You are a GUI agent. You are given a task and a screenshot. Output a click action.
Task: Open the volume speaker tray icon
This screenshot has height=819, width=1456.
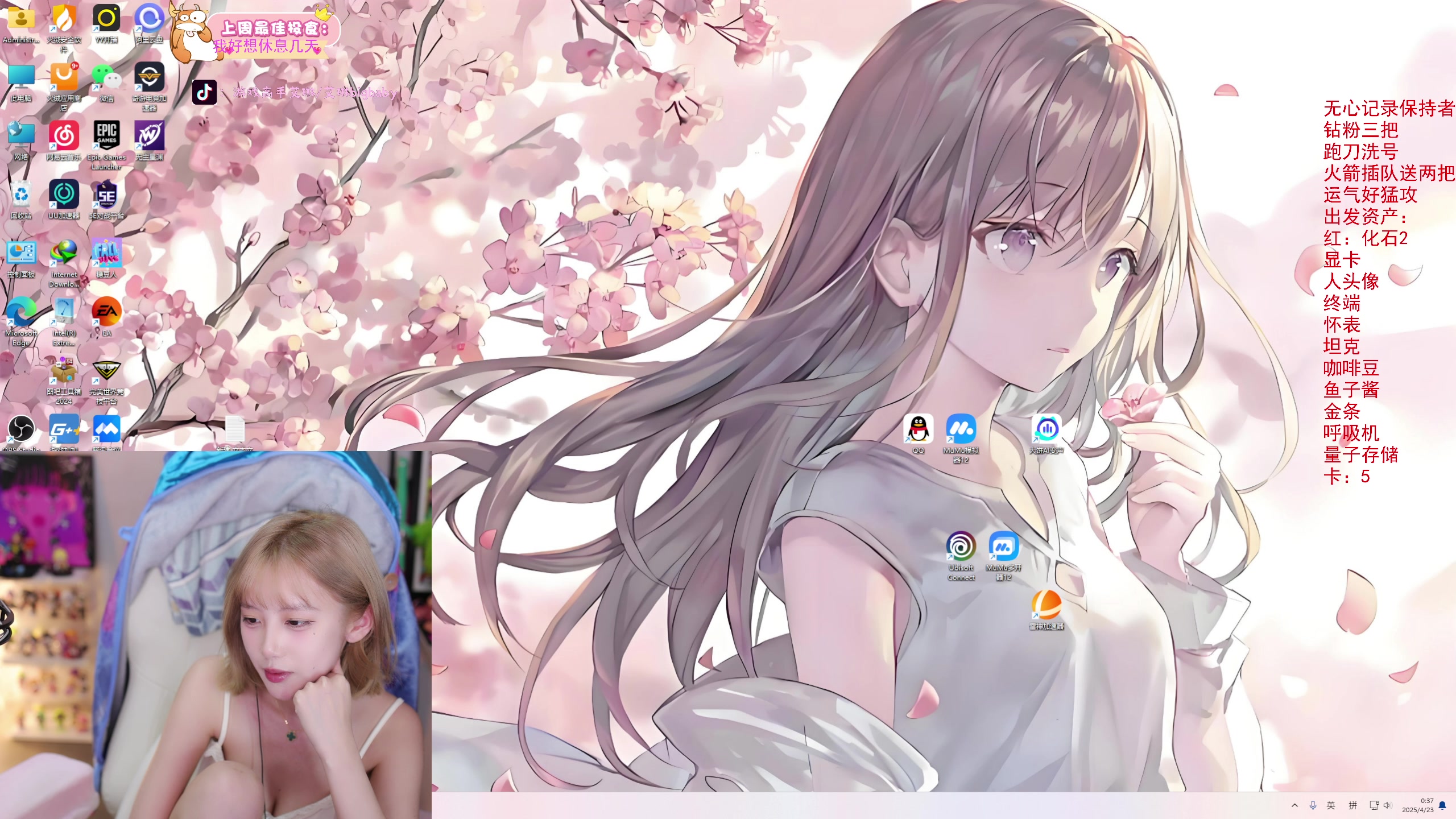pyautogui.click(x=1388, y=805)
